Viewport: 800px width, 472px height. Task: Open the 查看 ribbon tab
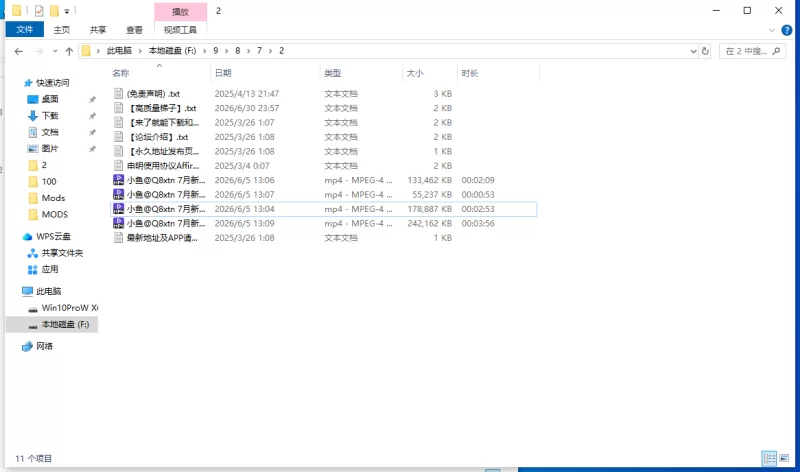click(x=134, y=30)
